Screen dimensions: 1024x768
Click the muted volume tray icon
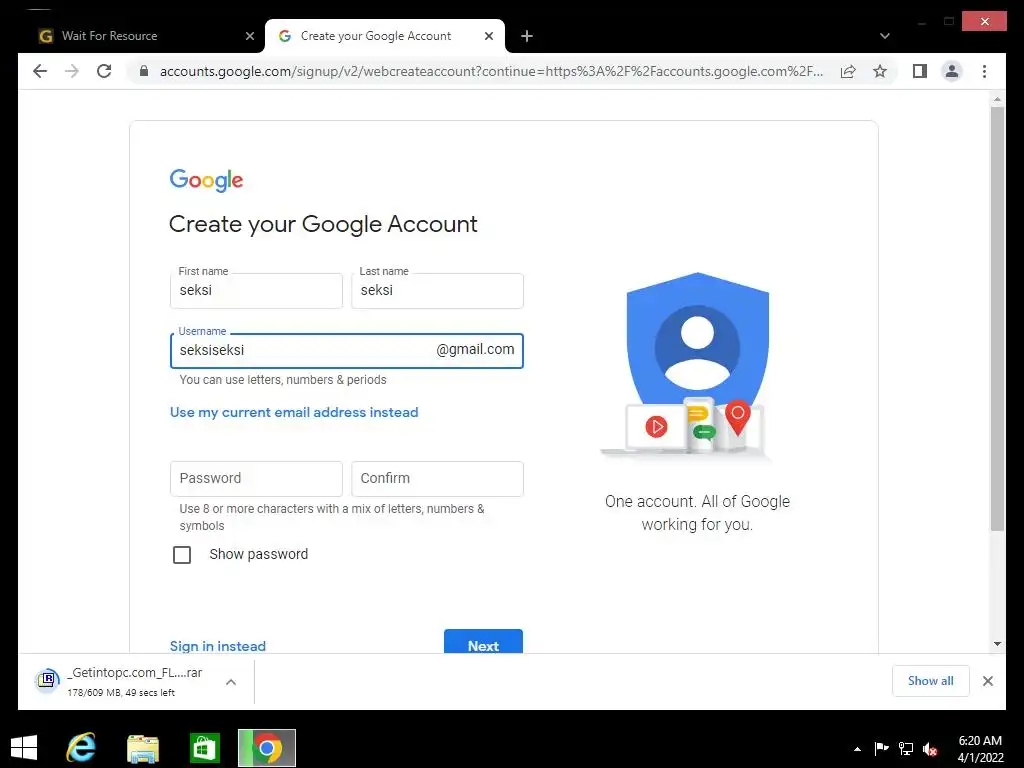pos(930,749)
